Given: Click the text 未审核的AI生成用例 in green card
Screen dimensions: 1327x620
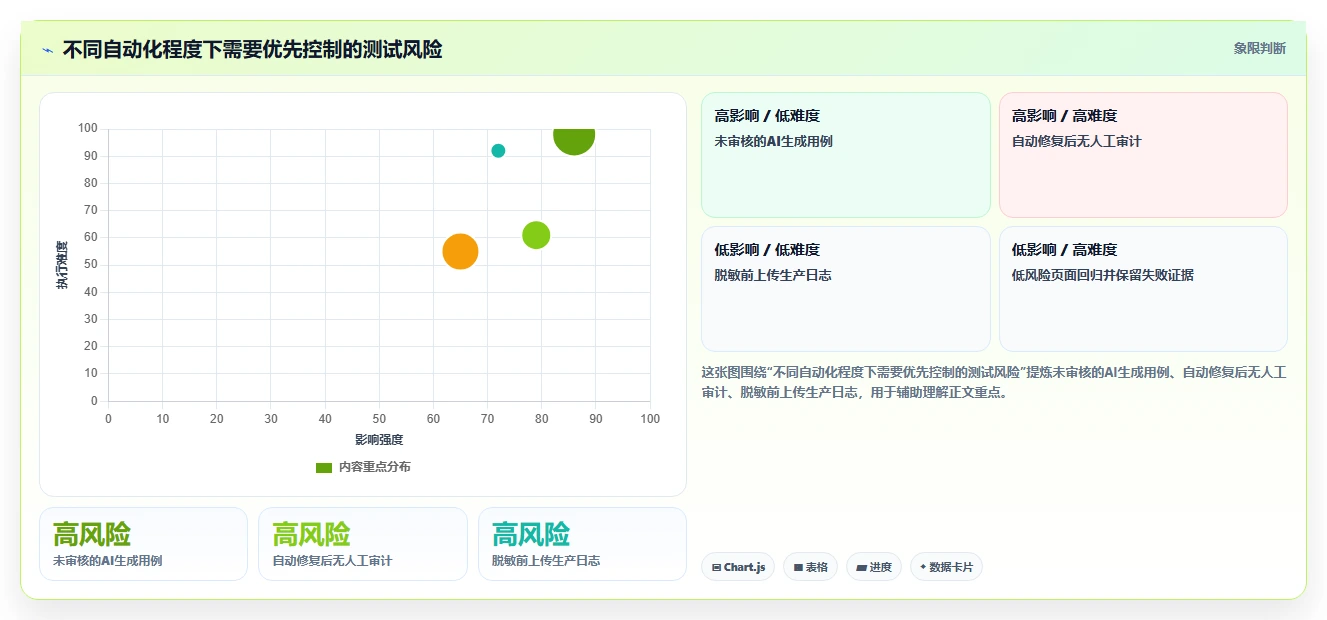Looking at the screenshot, I should pos(773,142).
